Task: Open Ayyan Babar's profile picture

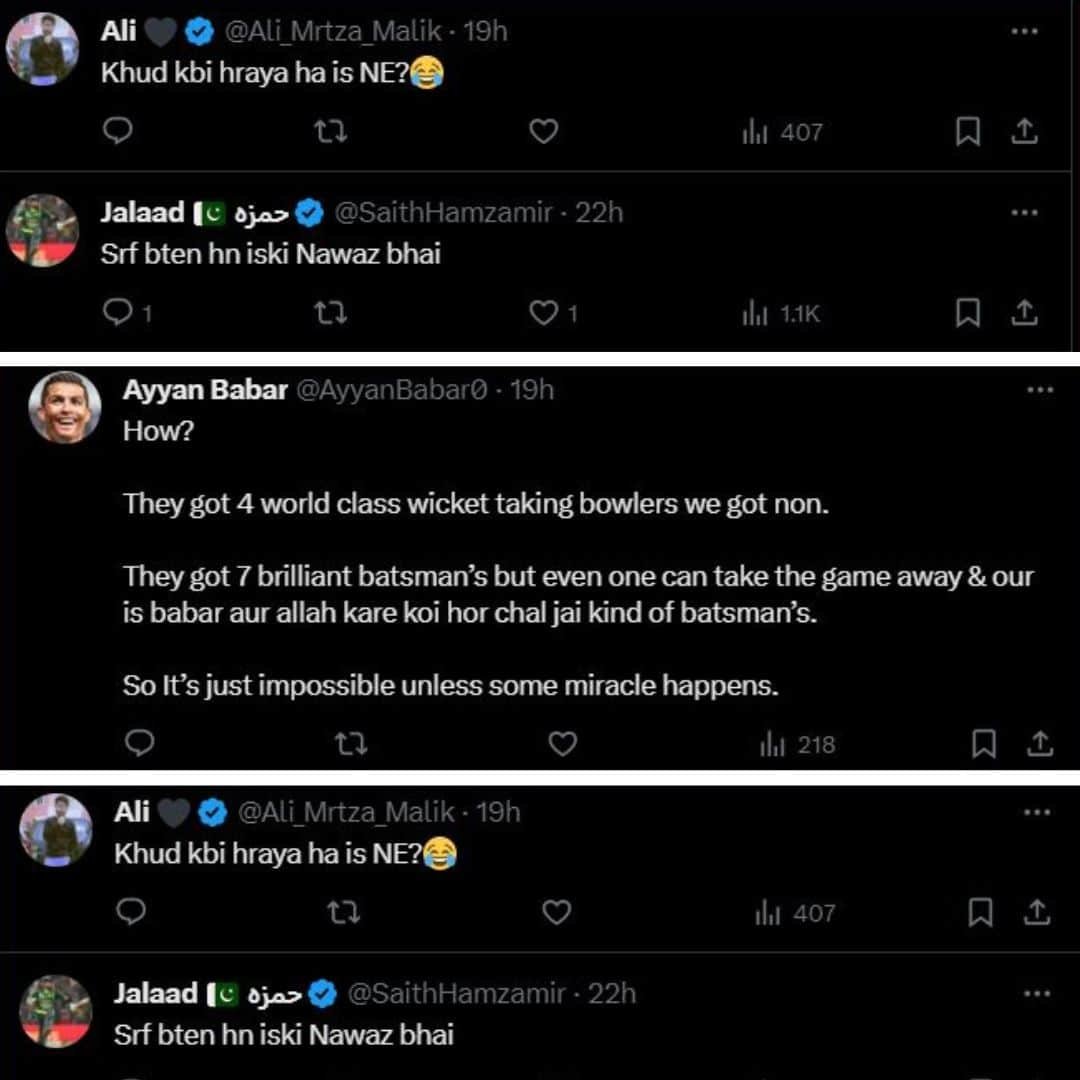Action: pos(65,407)
